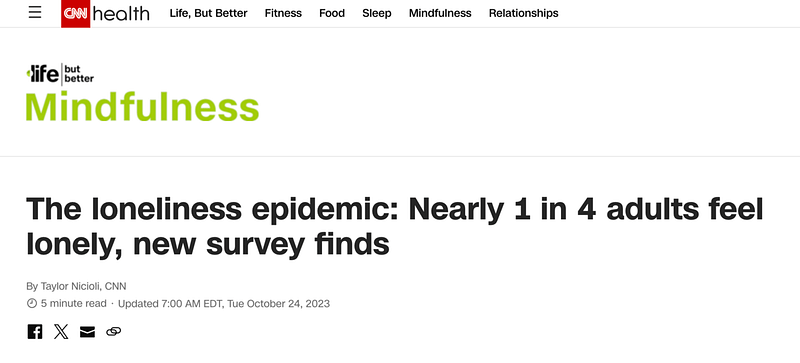Click the loneliness epidemic article headline
The image size is (800, 363).
coord(395,227)
